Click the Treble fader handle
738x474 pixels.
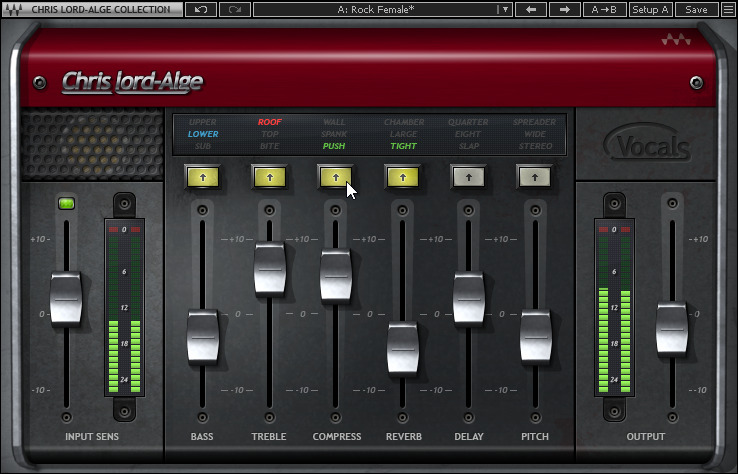(x=270, y=268)
